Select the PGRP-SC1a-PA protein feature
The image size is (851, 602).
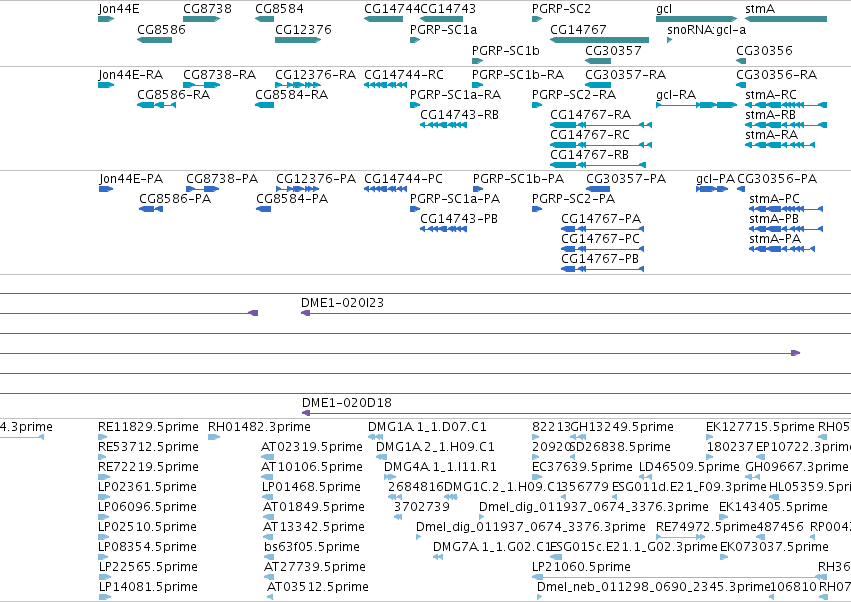pyautogui.click(x=415, y=209)
